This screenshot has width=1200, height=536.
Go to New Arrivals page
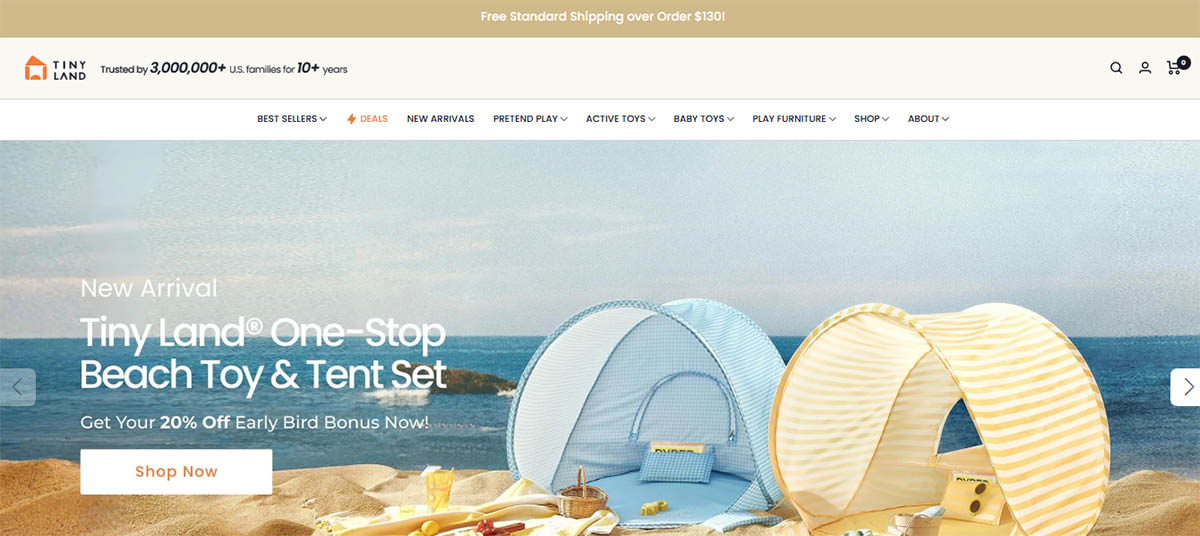tap(440, 119)
